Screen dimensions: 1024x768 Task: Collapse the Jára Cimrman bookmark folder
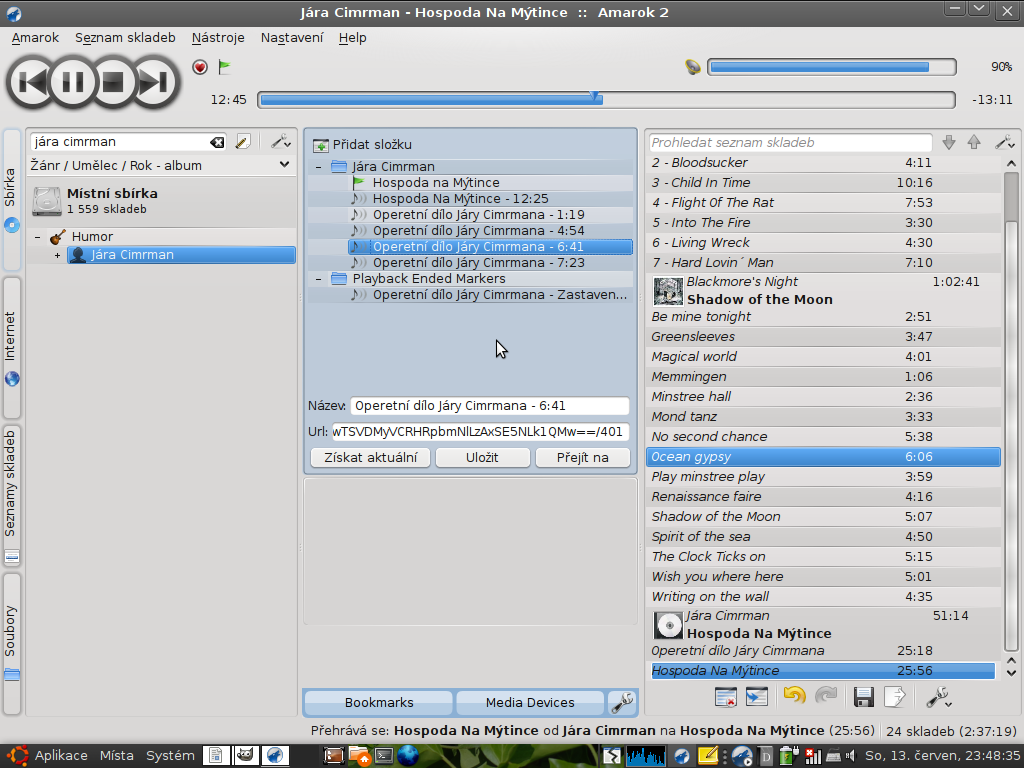(319, 167)
